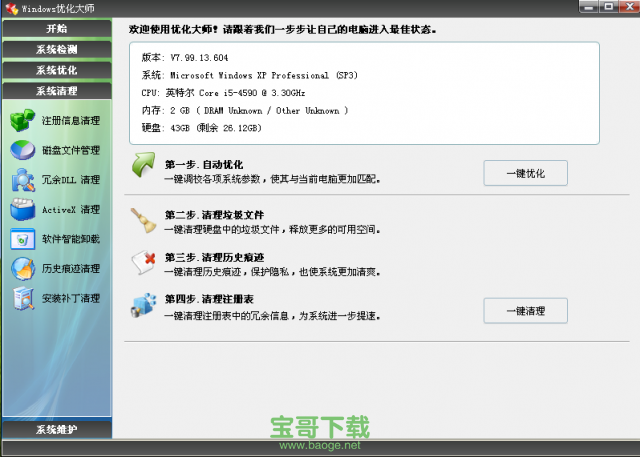The width and height of the screenshot is (640, 457).
Task: Click the 欢迎使用优化大师 welcome heading
Action: coord(282,29)
